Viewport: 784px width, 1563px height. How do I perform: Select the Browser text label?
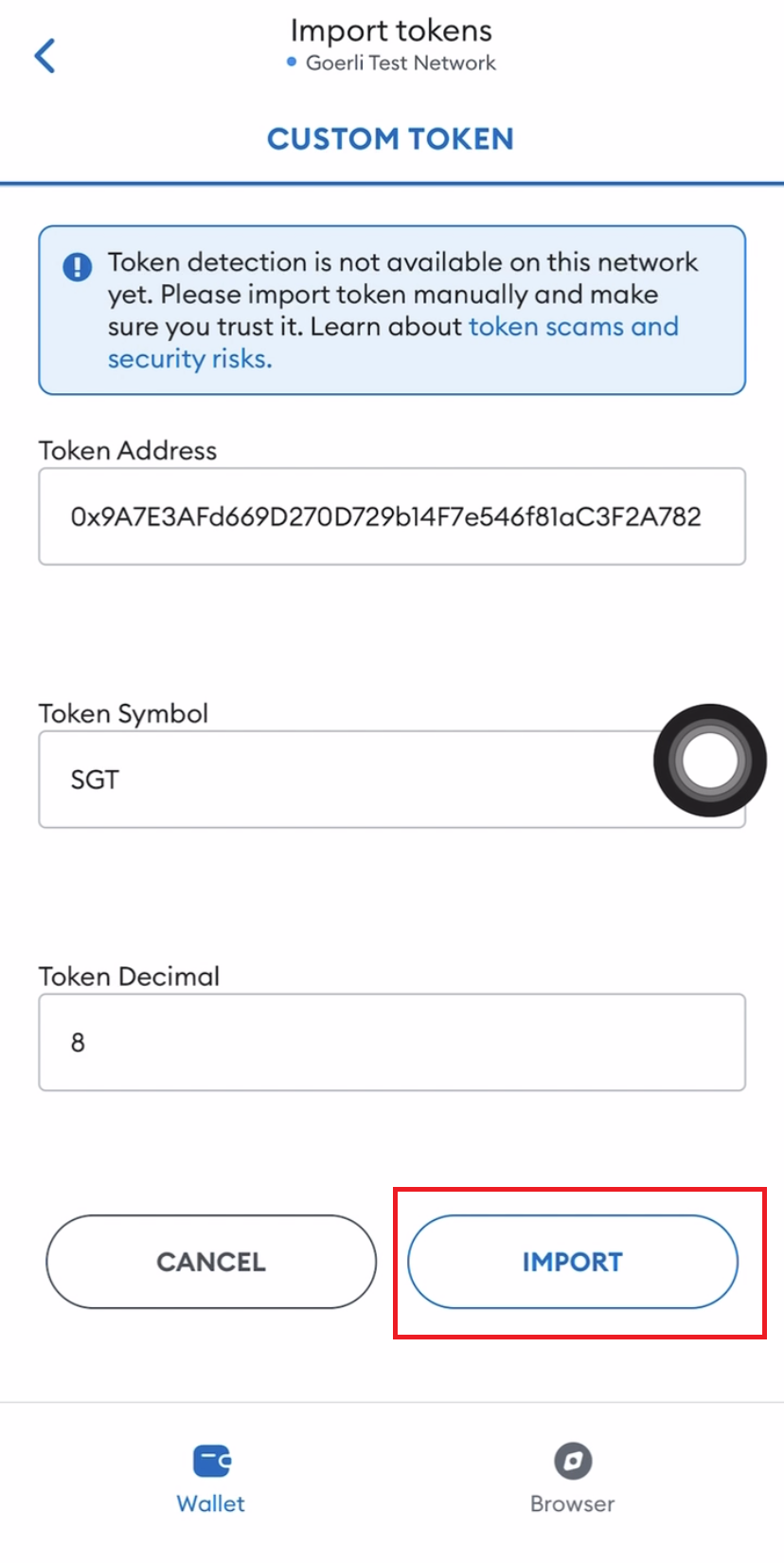(x=572, y=1503)
